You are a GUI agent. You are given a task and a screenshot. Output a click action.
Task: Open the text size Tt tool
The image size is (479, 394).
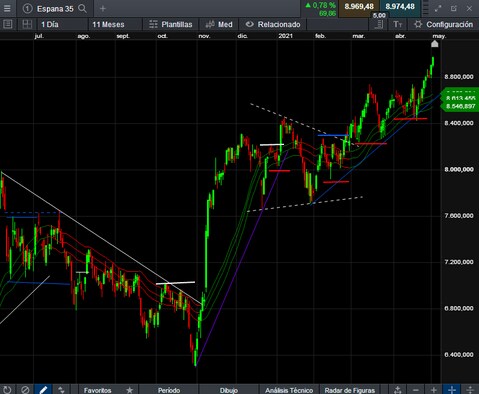tap(398, 24)
